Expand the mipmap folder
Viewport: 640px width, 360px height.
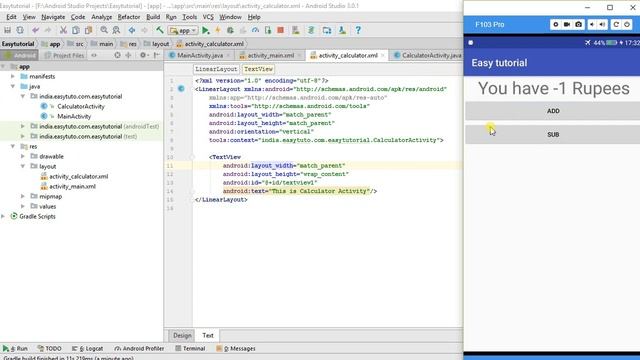pyautogui.click(x=23, y=196)
